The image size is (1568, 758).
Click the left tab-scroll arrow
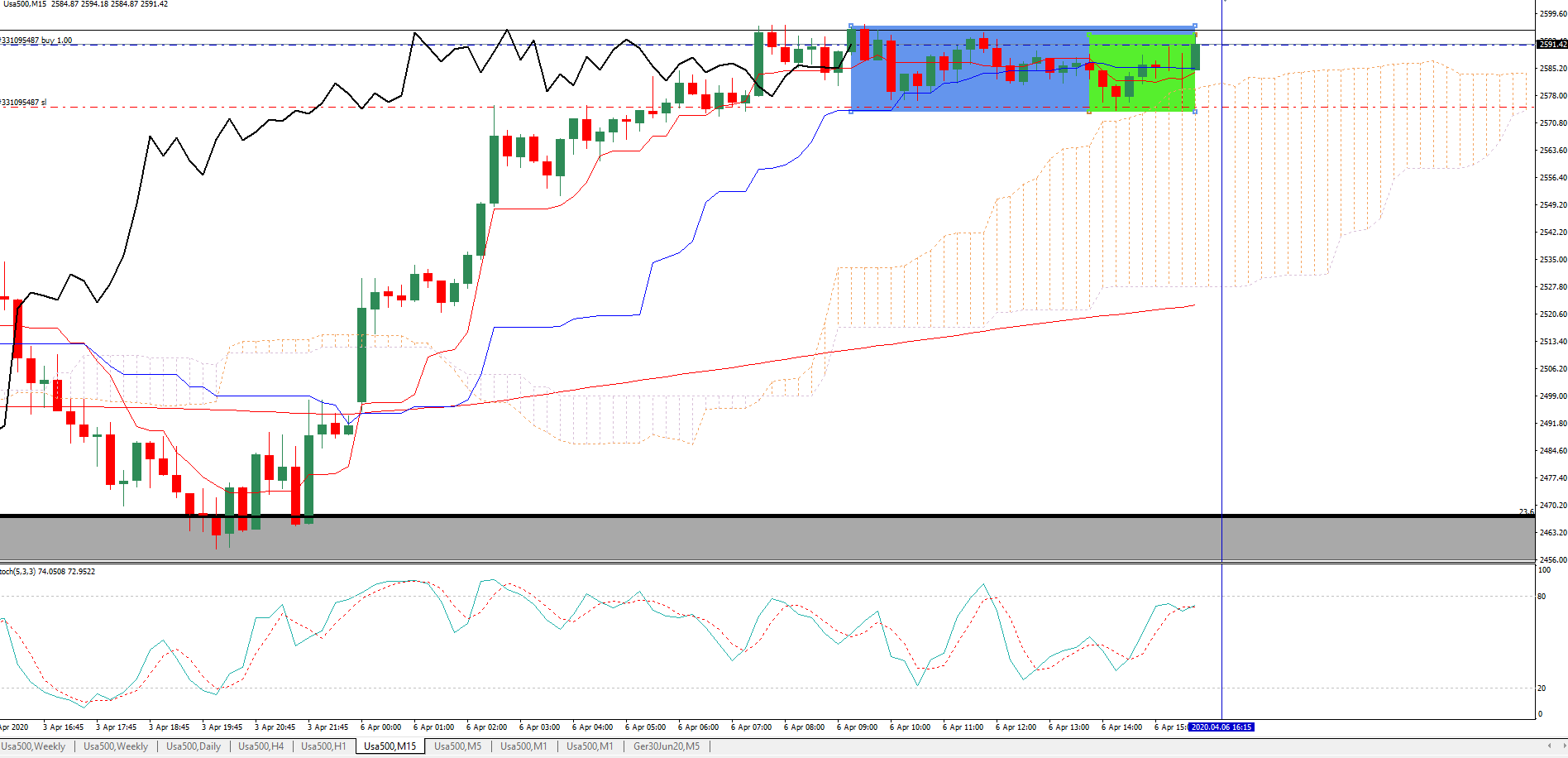click(x=1549, y=746)
